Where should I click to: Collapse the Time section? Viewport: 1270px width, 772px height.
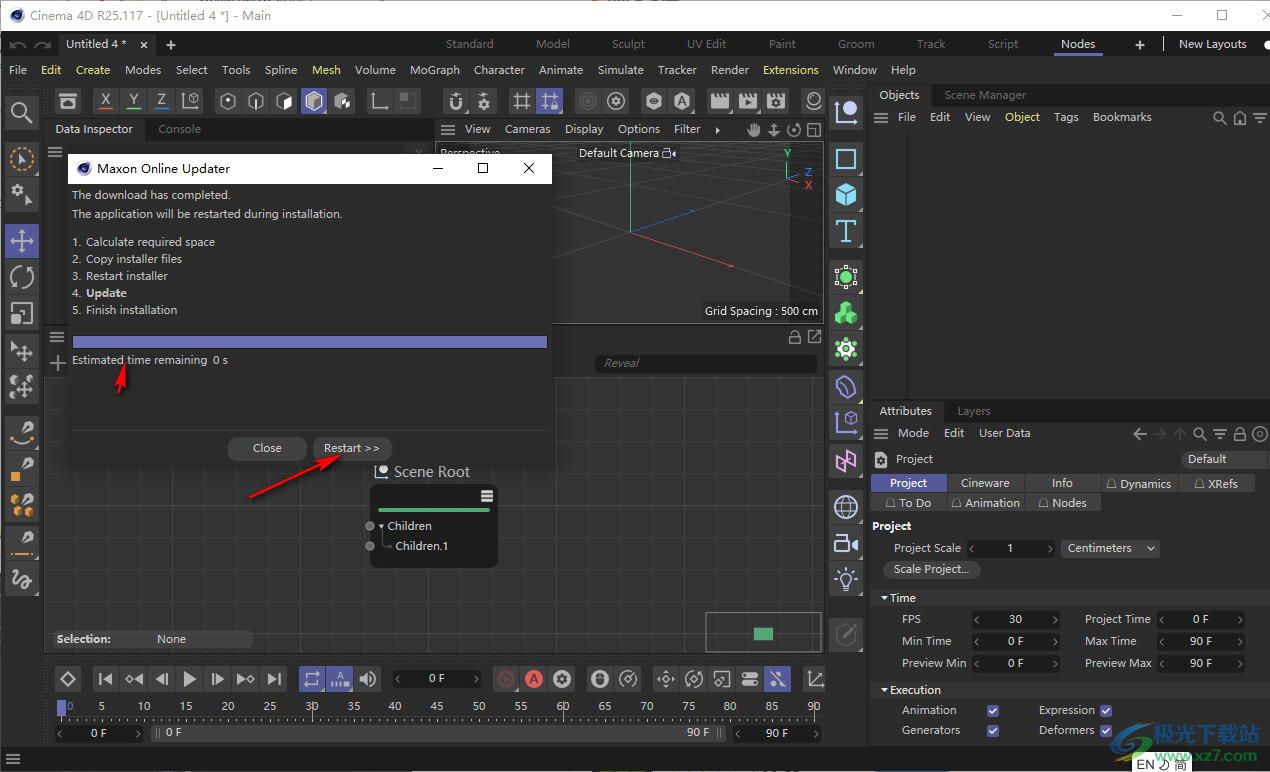click(885, 598)
